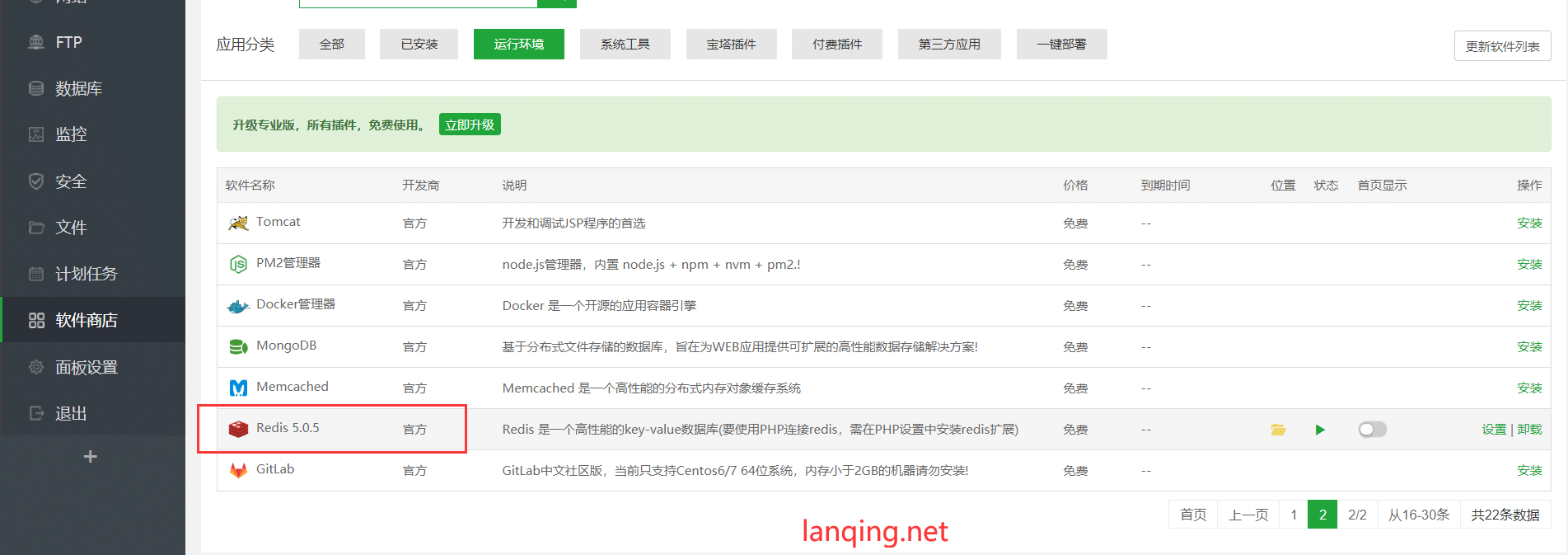Image resolution: width=1568 pixels, height=555 pixels.
Task: Click the Redis green play status icon
Action: 1320,430
